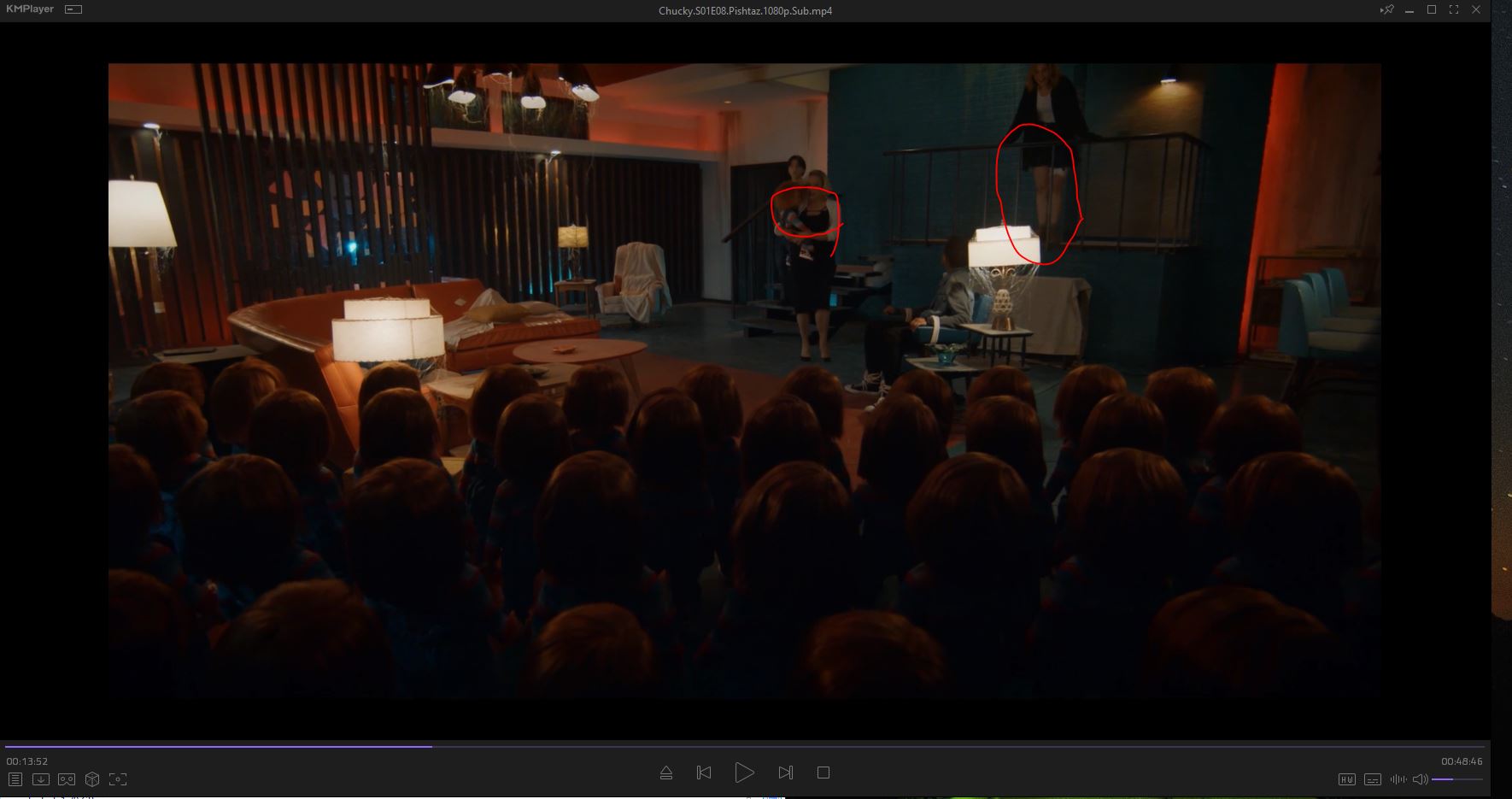Skip to the previous track

click(704, 773)
